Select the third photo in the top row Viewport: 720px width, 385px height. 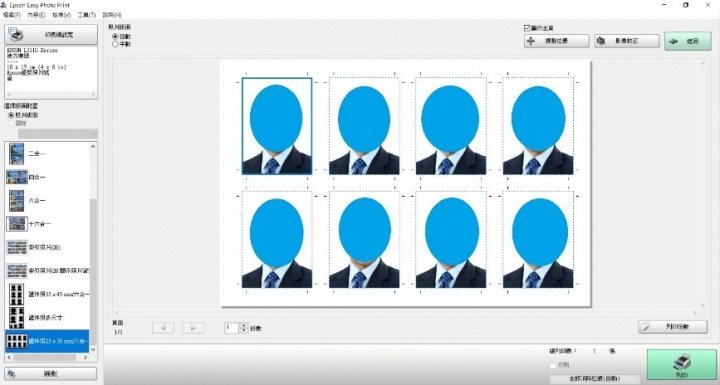tap(451, 126)
